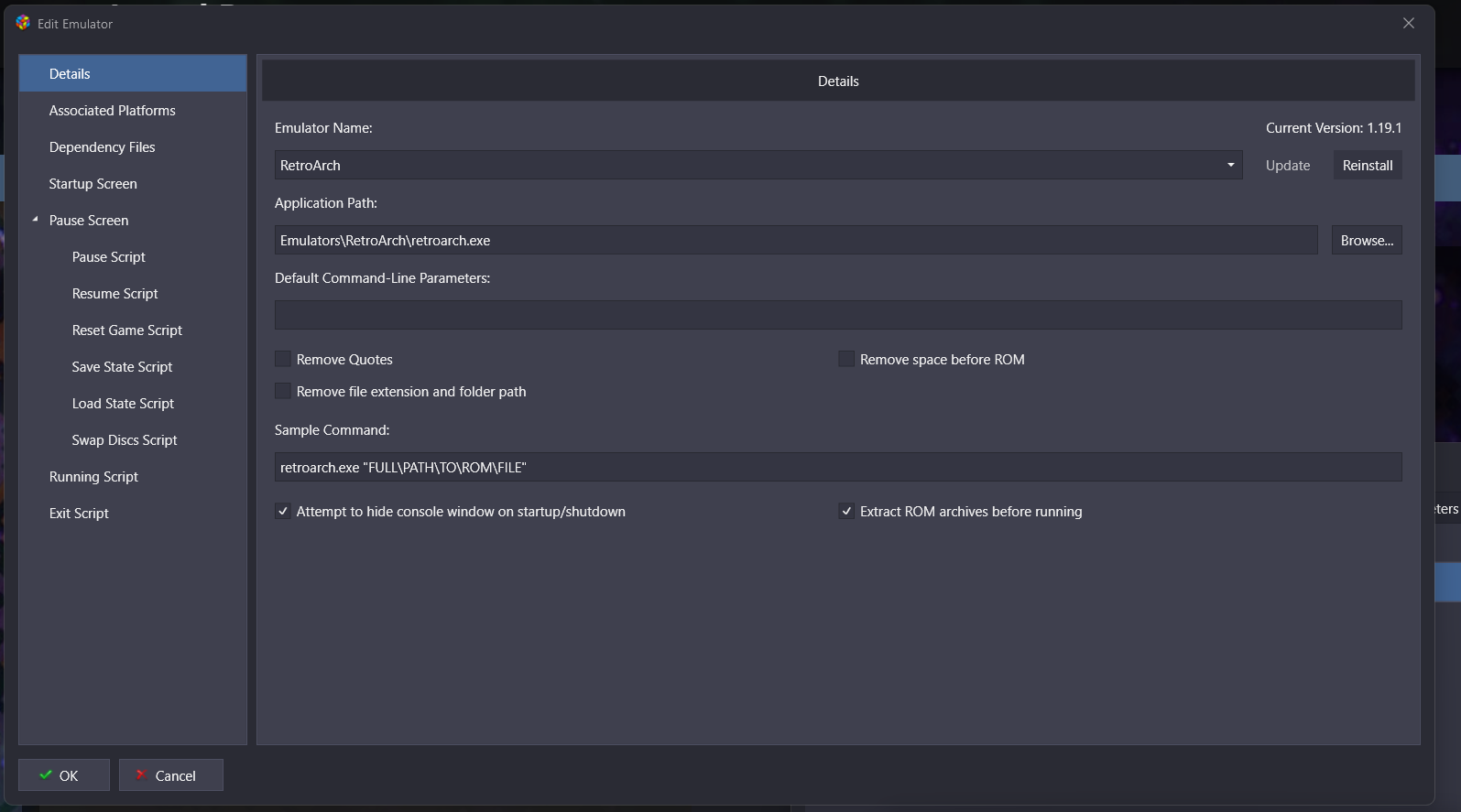
Task: Disable Extract ROM archives before running
Action: coord(846,511)
